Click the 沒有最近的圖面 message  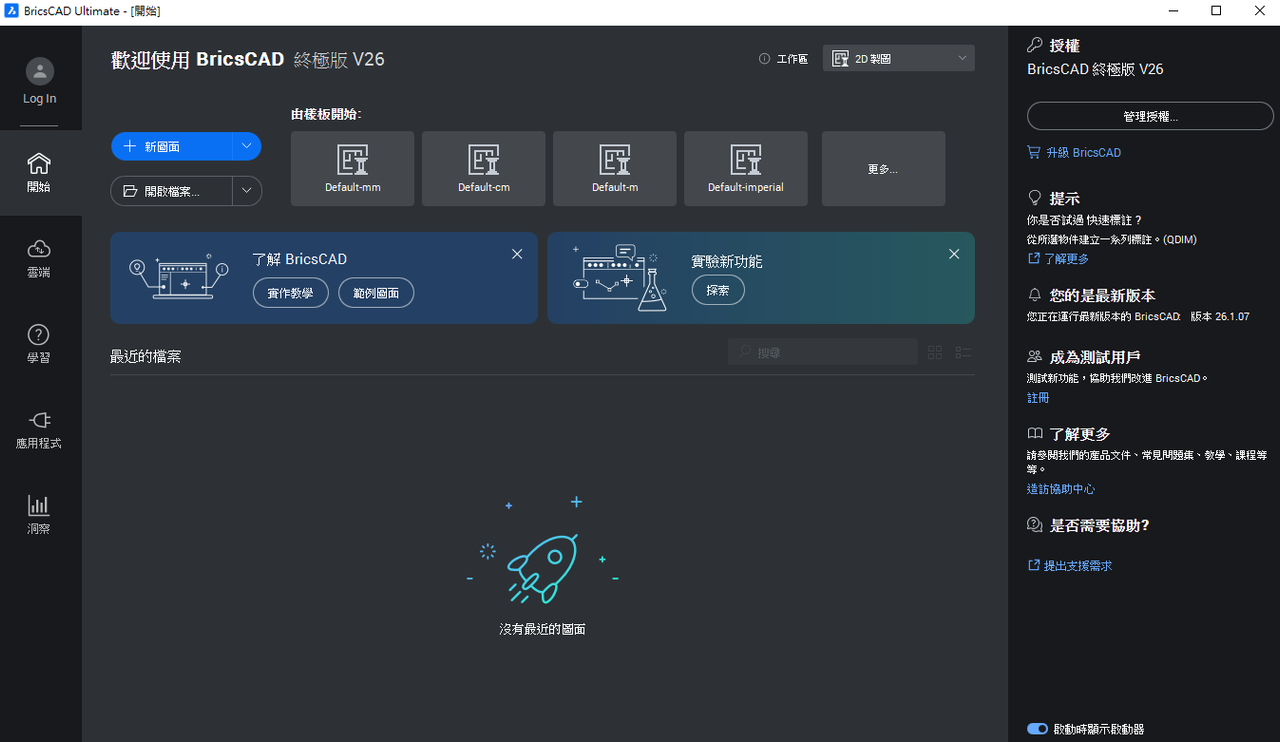coord(542,629)
